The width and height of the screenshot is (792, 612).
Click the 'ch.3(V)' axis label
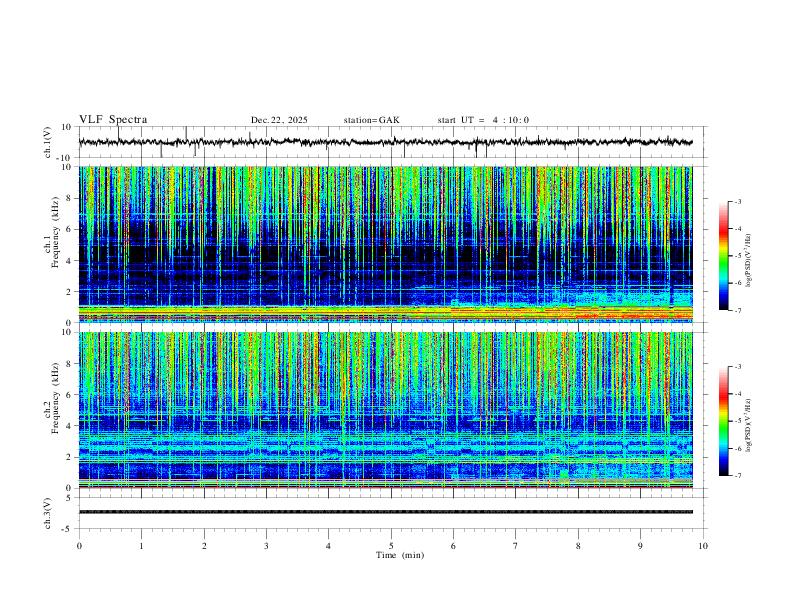(48, 513)
